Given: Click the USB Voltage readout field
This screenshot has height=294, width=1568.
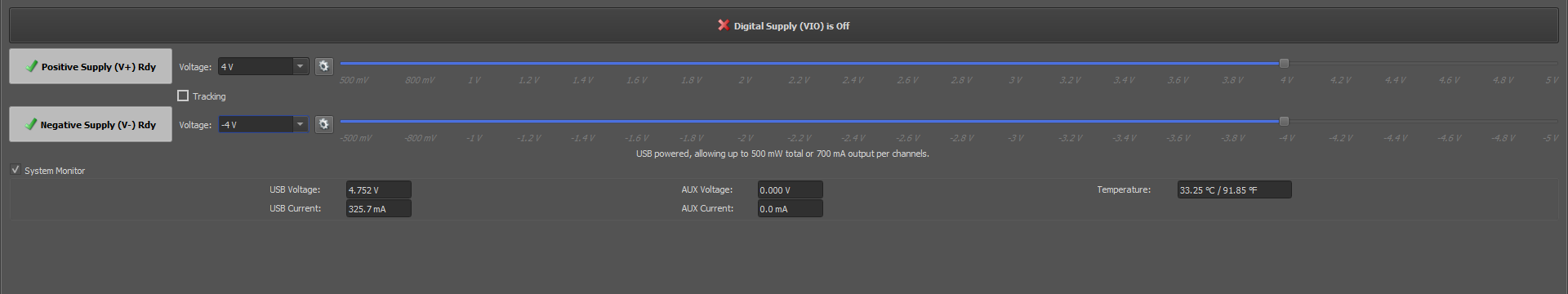Looking at the screenshot, I should (378, 189).
